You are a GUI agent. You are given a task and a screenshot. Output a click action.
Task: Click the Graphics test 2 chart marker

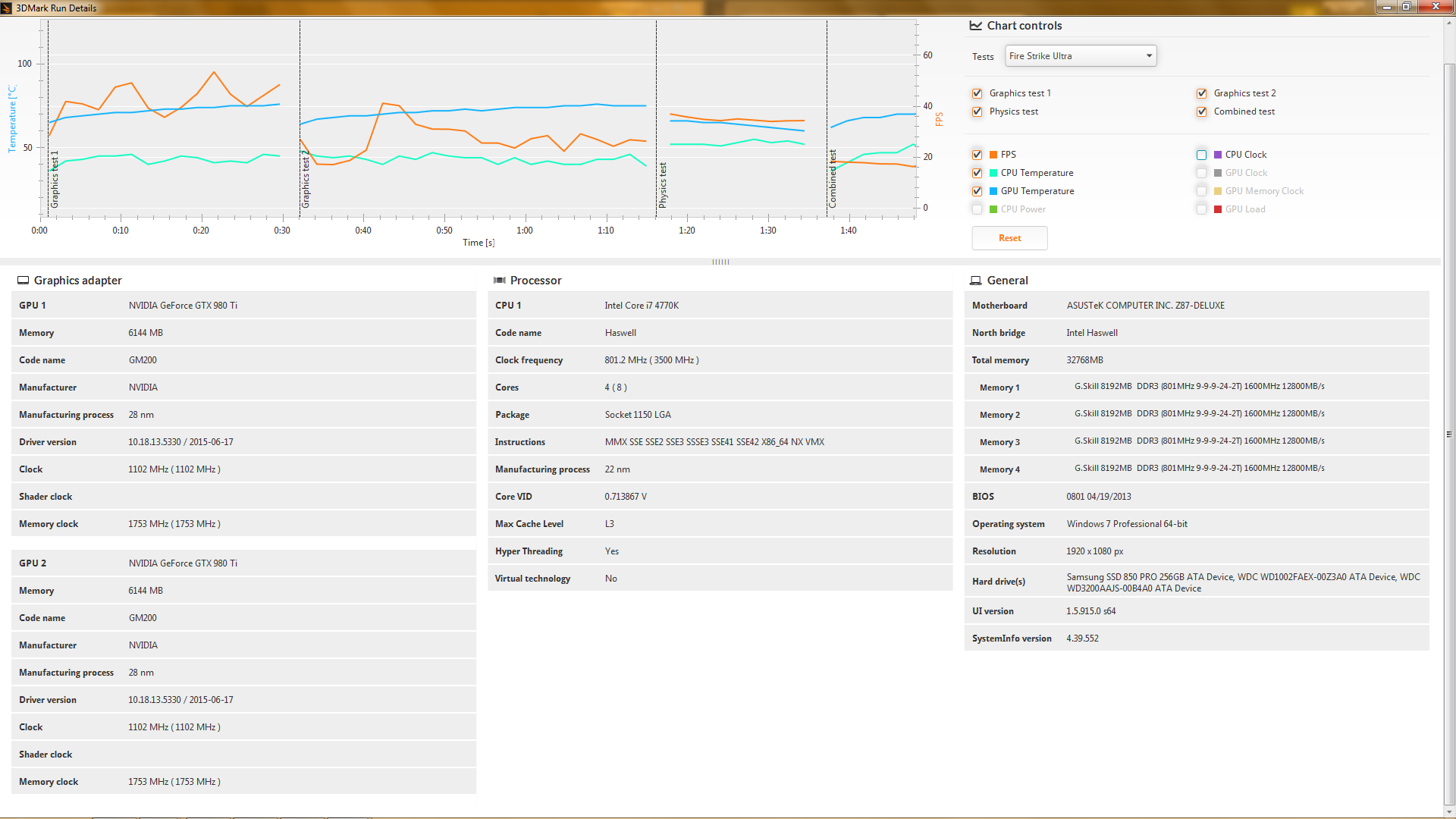point(306,179)
